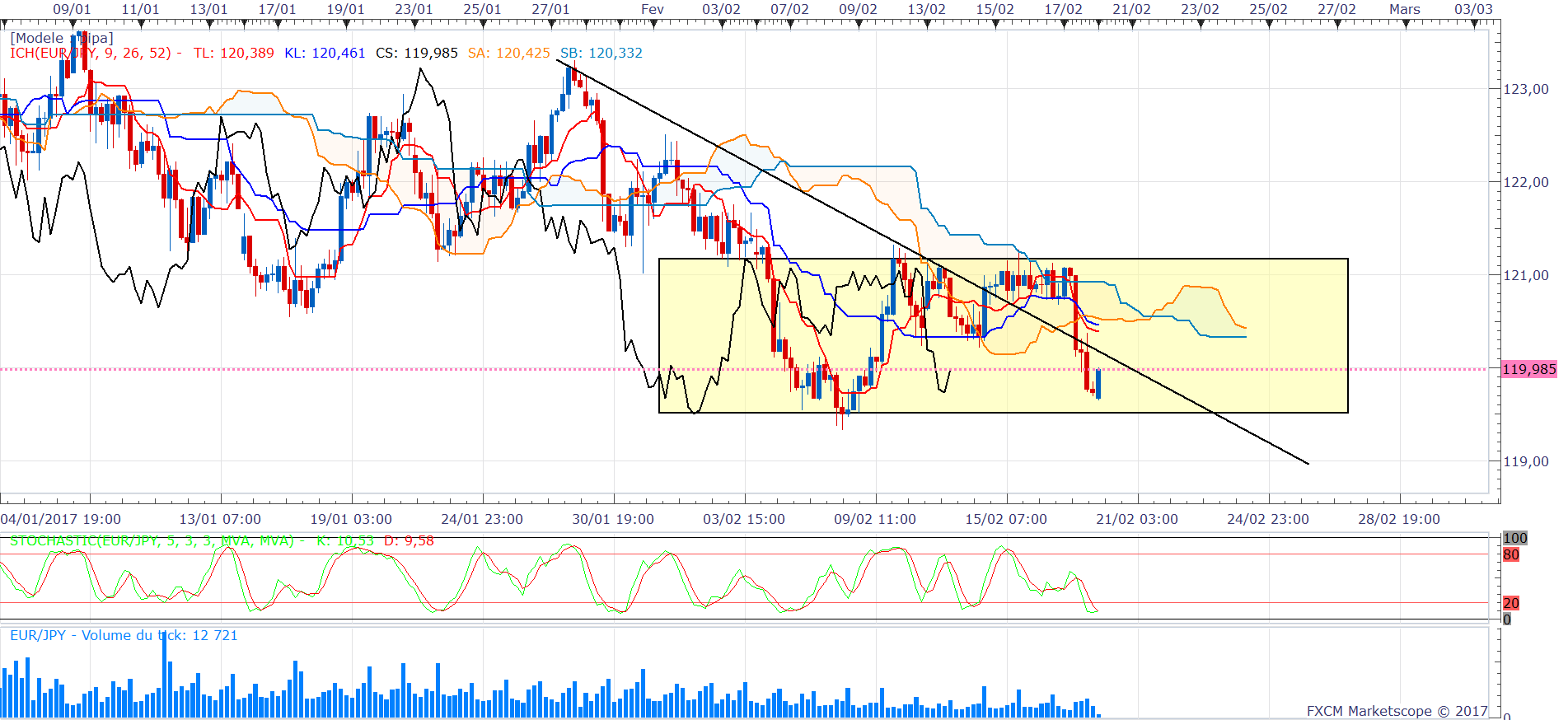Click the 11/01 date label
This screenshot has height=720, width=1568.
point(140,9)
